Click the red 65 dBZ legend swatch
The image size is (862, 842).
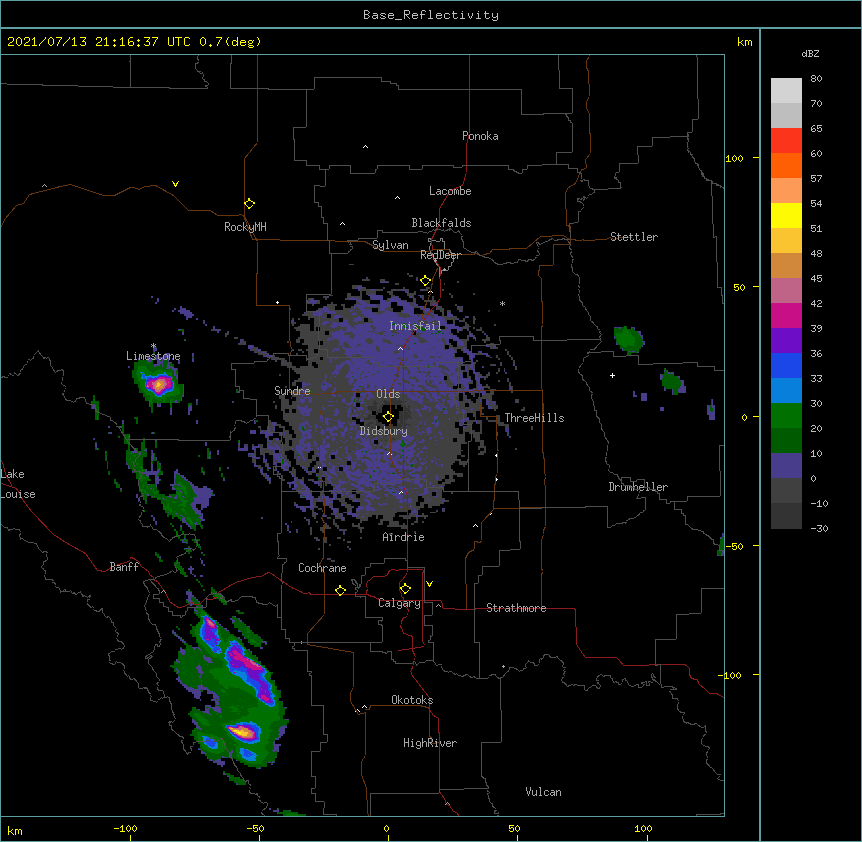click(786, 140)
